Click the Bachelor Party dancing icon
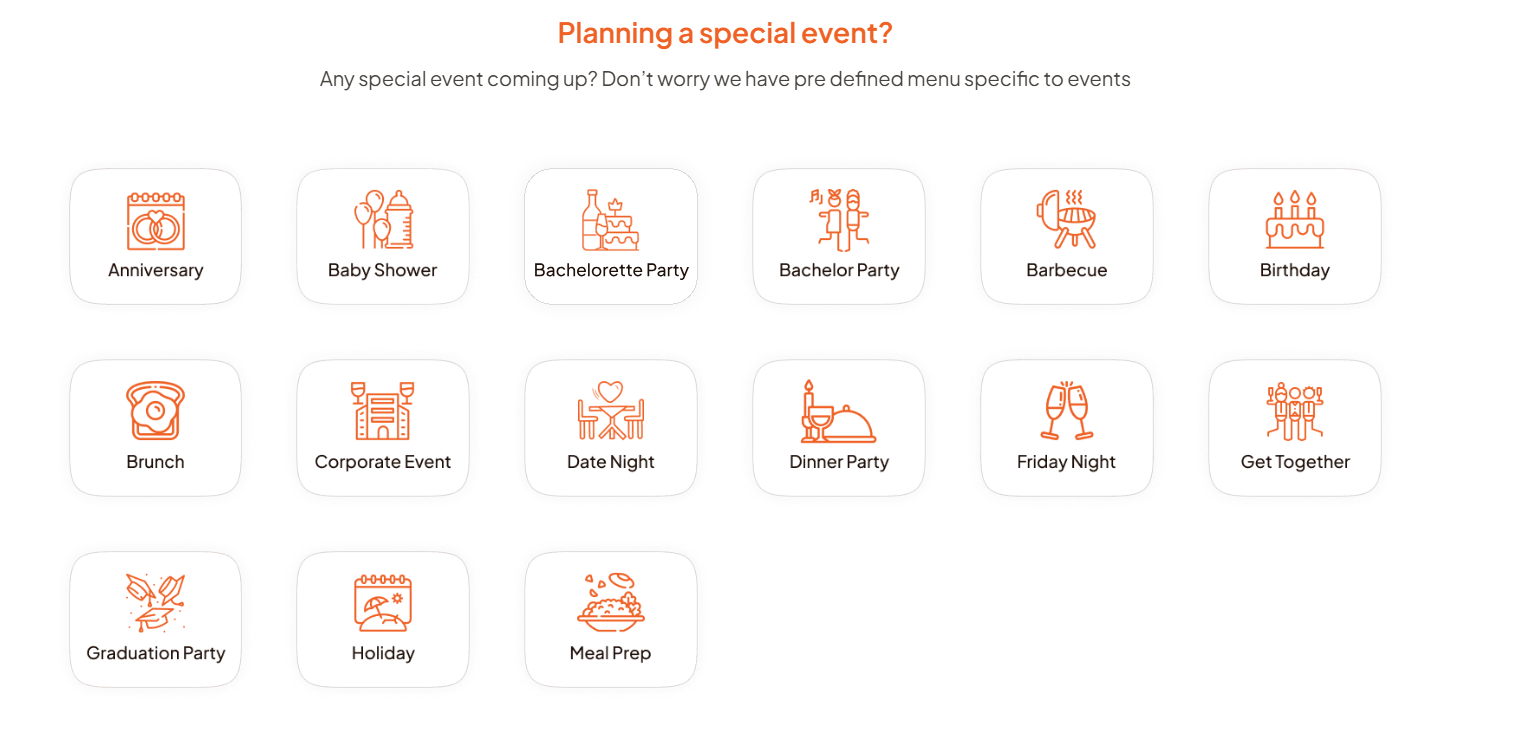Image resolution: width=1521 pixels, height=750 pixels. (839, 220)
